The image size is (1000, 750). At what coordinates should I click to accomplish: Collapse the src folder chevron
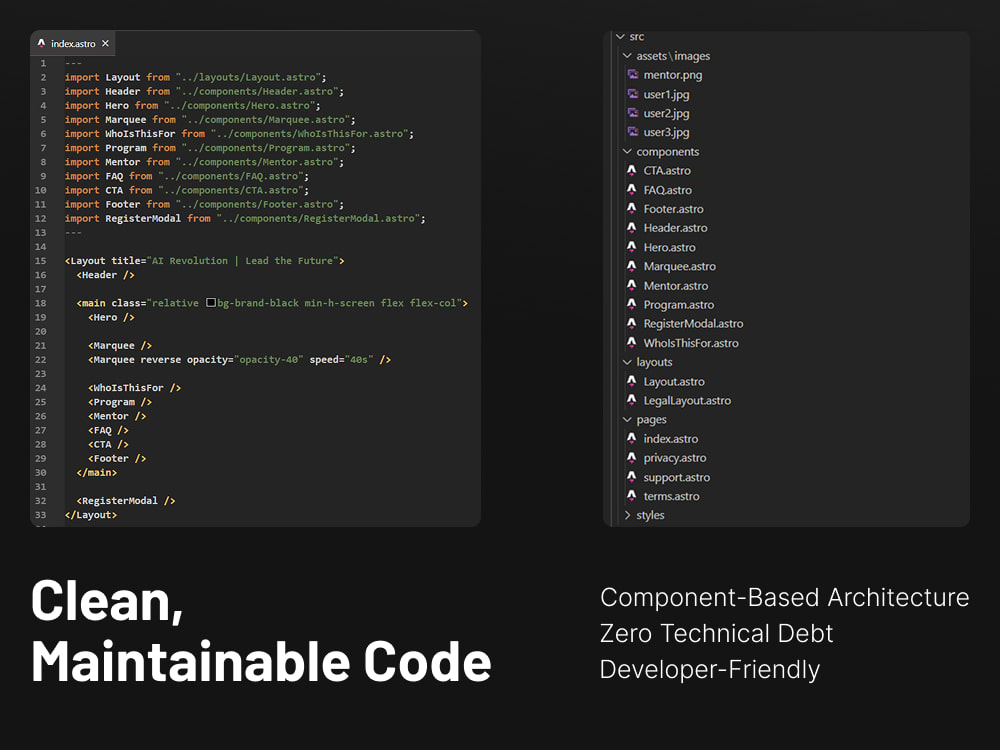click(x=620, y=37)
